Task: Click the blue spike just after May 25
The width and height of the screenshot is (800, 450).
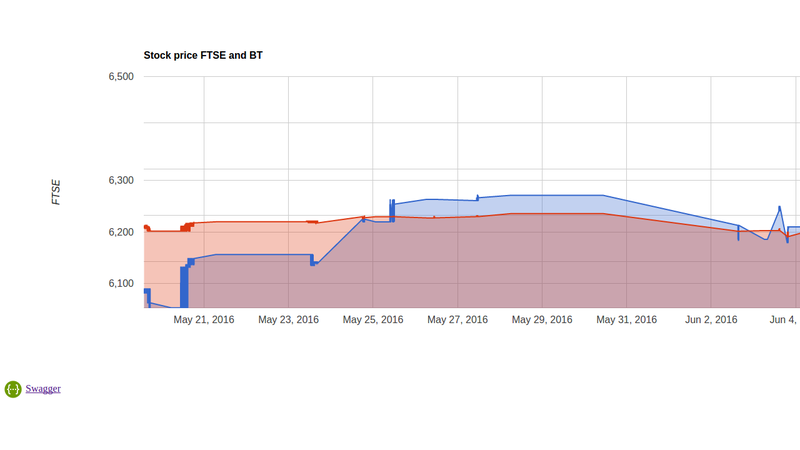Action: (392, 209)
